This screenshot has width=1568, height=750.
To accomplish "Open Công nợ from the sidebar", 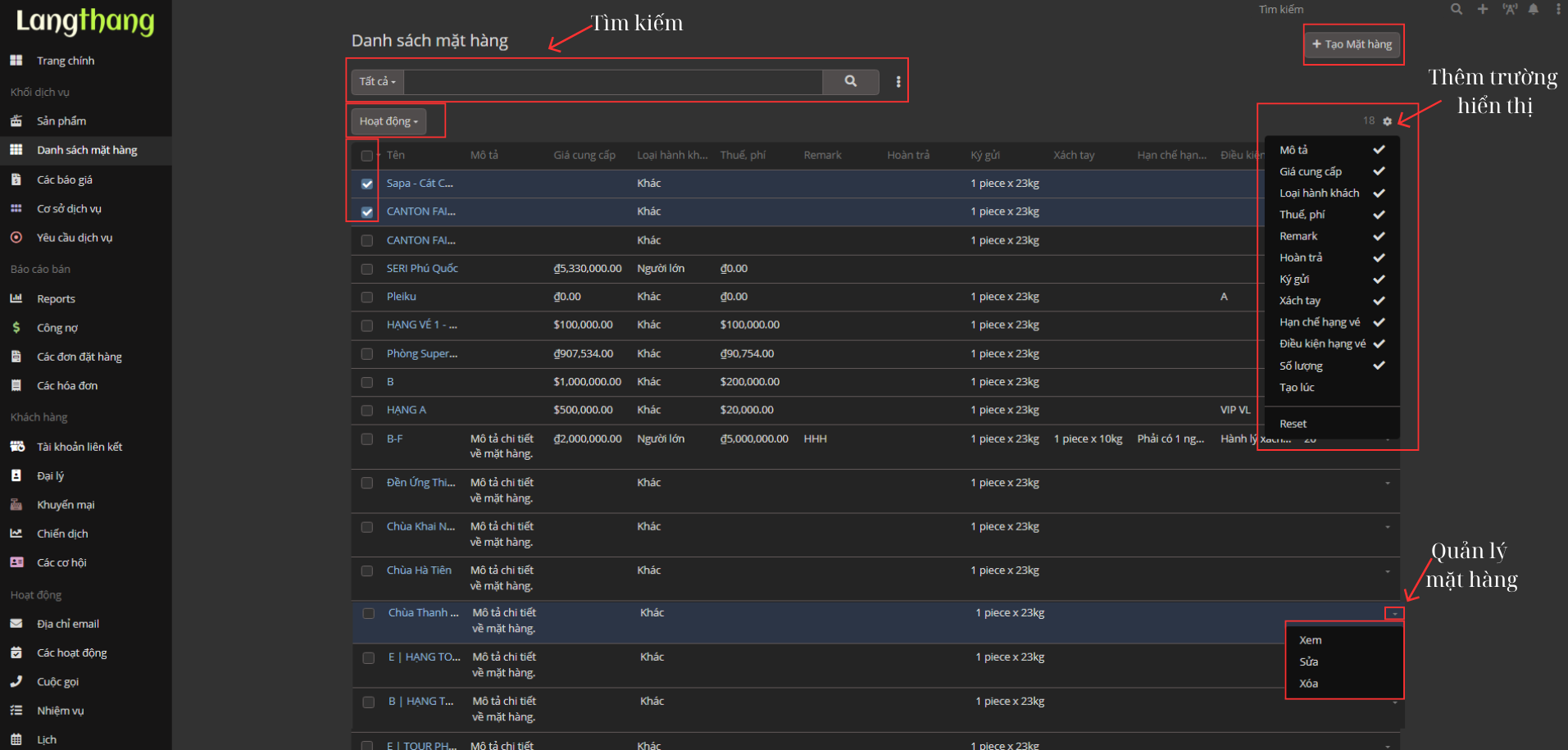I will 57,328.
